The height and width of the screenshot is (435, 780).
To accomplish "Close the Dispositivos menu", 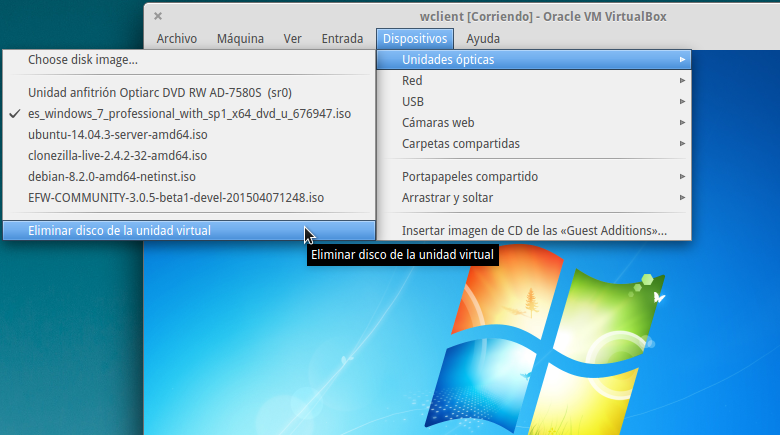I will tap(415, 39).
